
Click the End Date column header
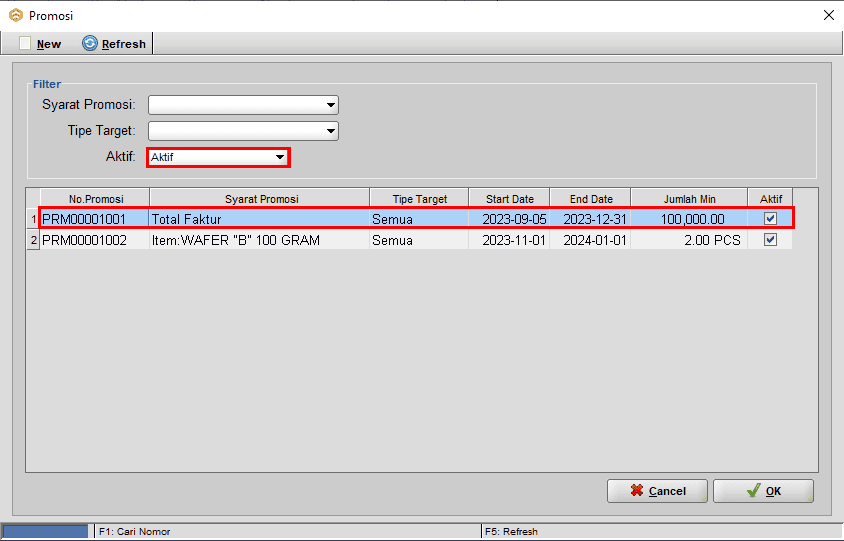590,199
